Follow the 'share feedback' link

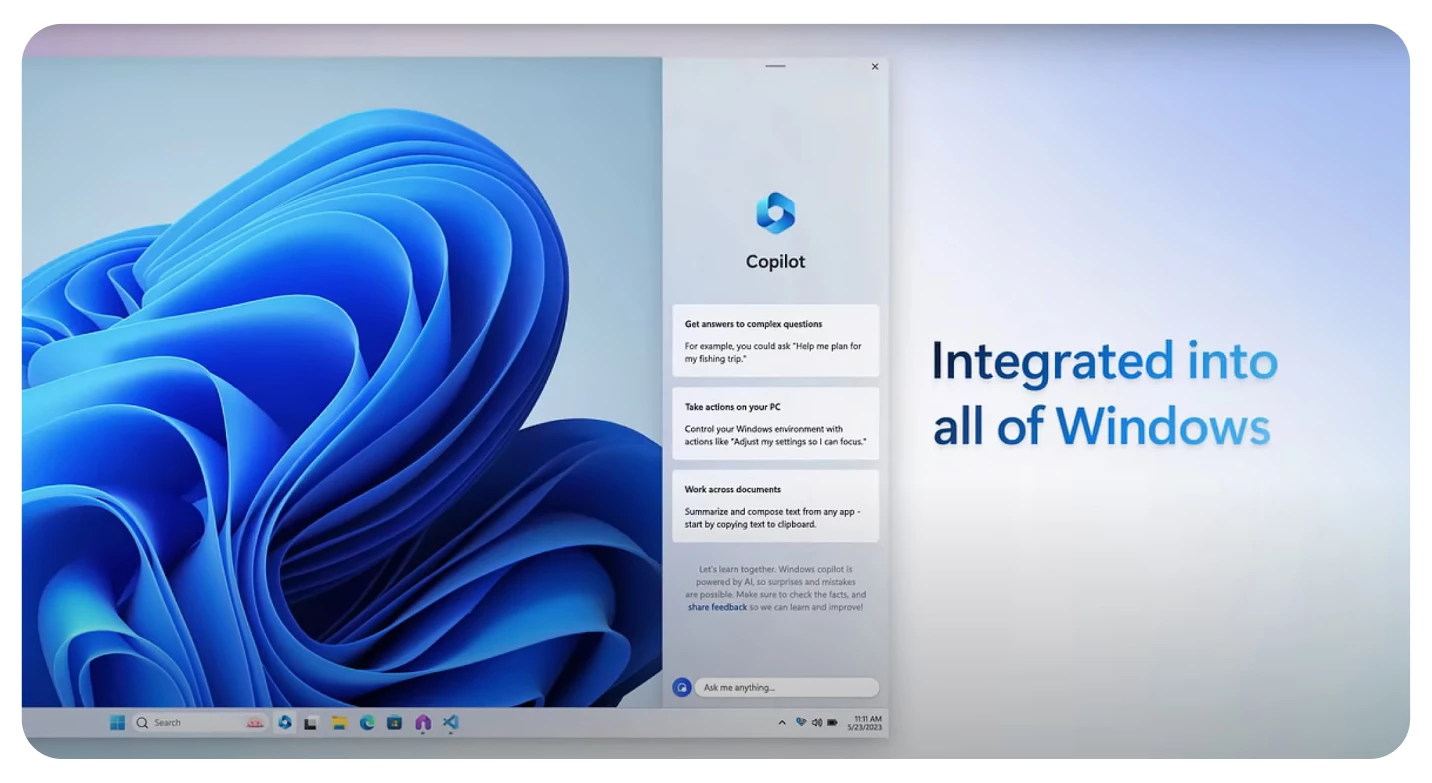click(717, 607)
